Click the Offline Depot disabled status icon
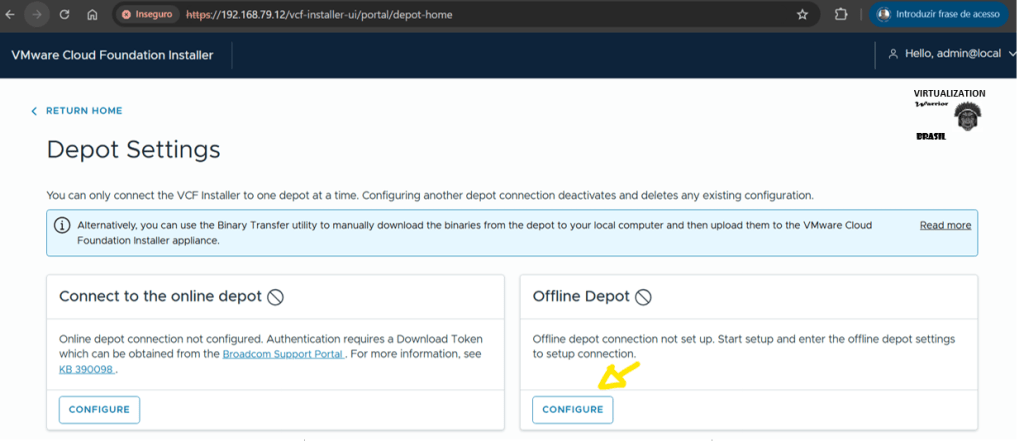The height and width of the screenshot is (441, 1024). click(644, 297)
